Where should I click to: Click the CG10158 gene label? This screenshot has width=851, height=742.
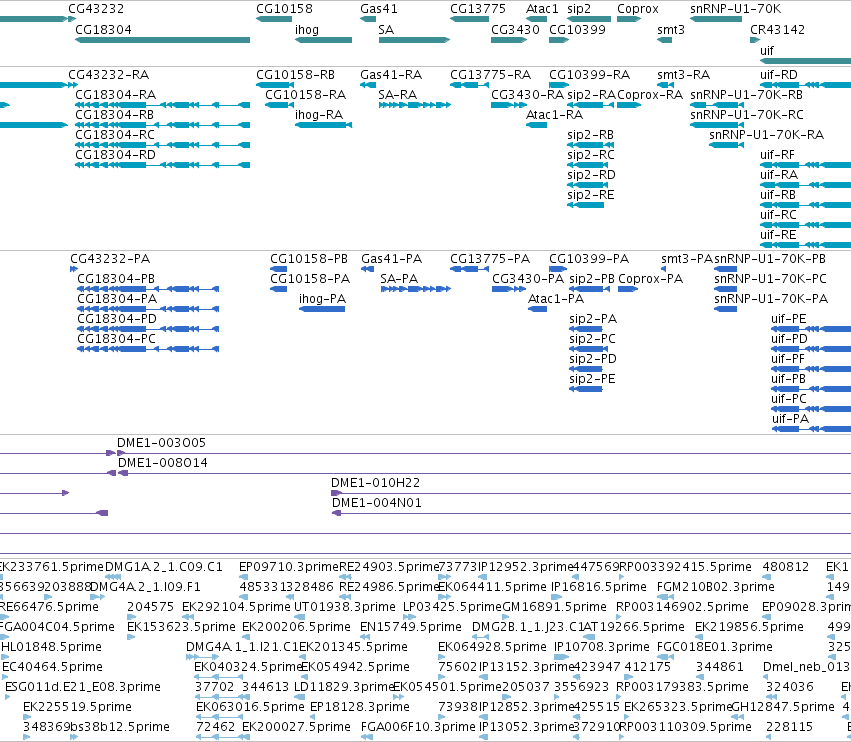coord(284,9)
